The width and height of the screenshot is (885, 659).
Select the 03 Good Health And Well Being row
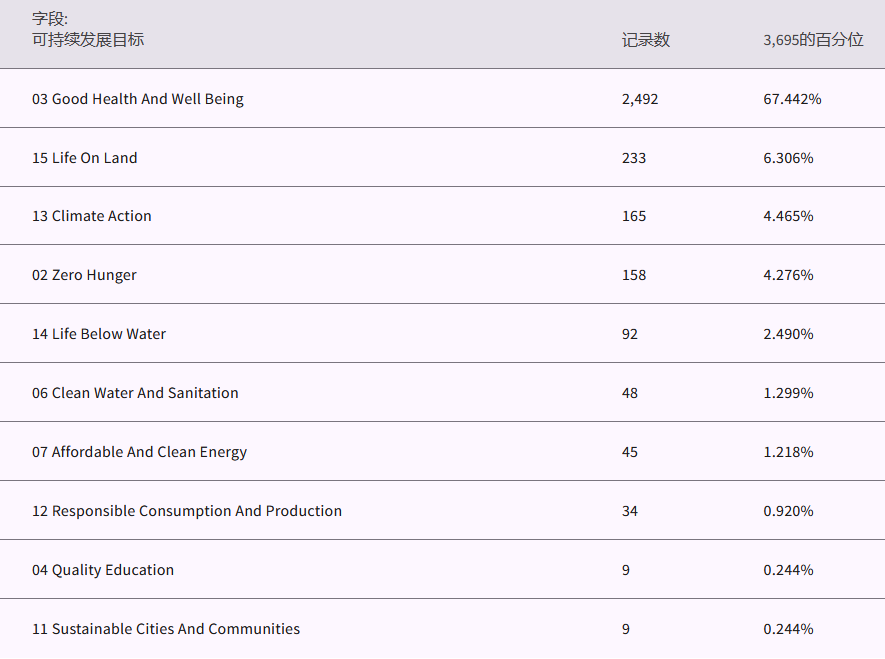point(138,99)
